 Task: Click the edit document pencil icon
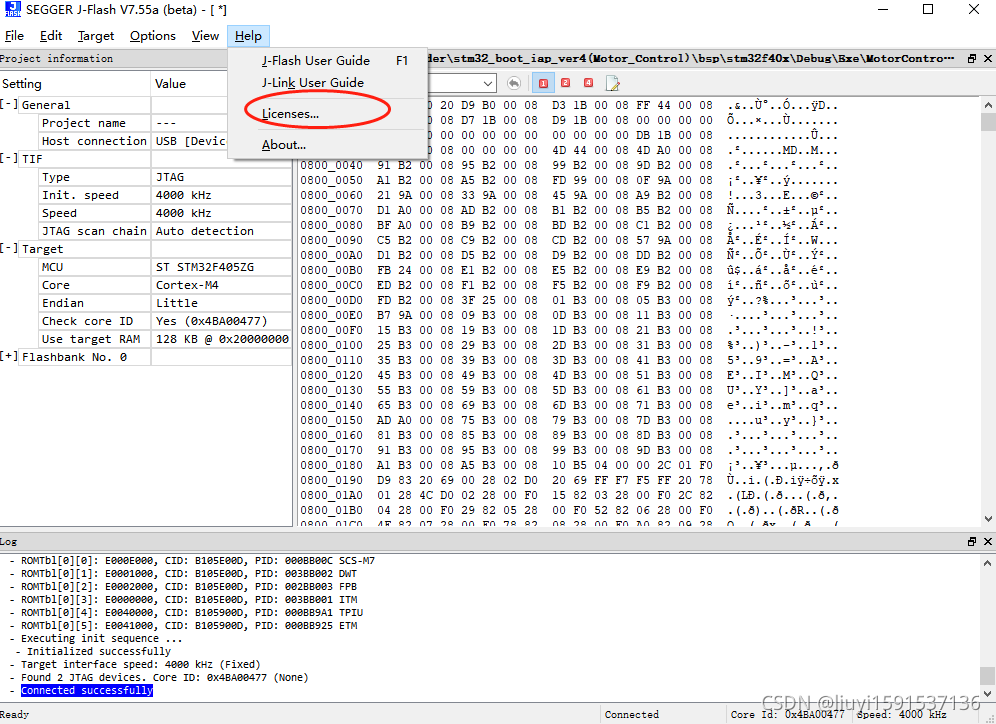612,83
